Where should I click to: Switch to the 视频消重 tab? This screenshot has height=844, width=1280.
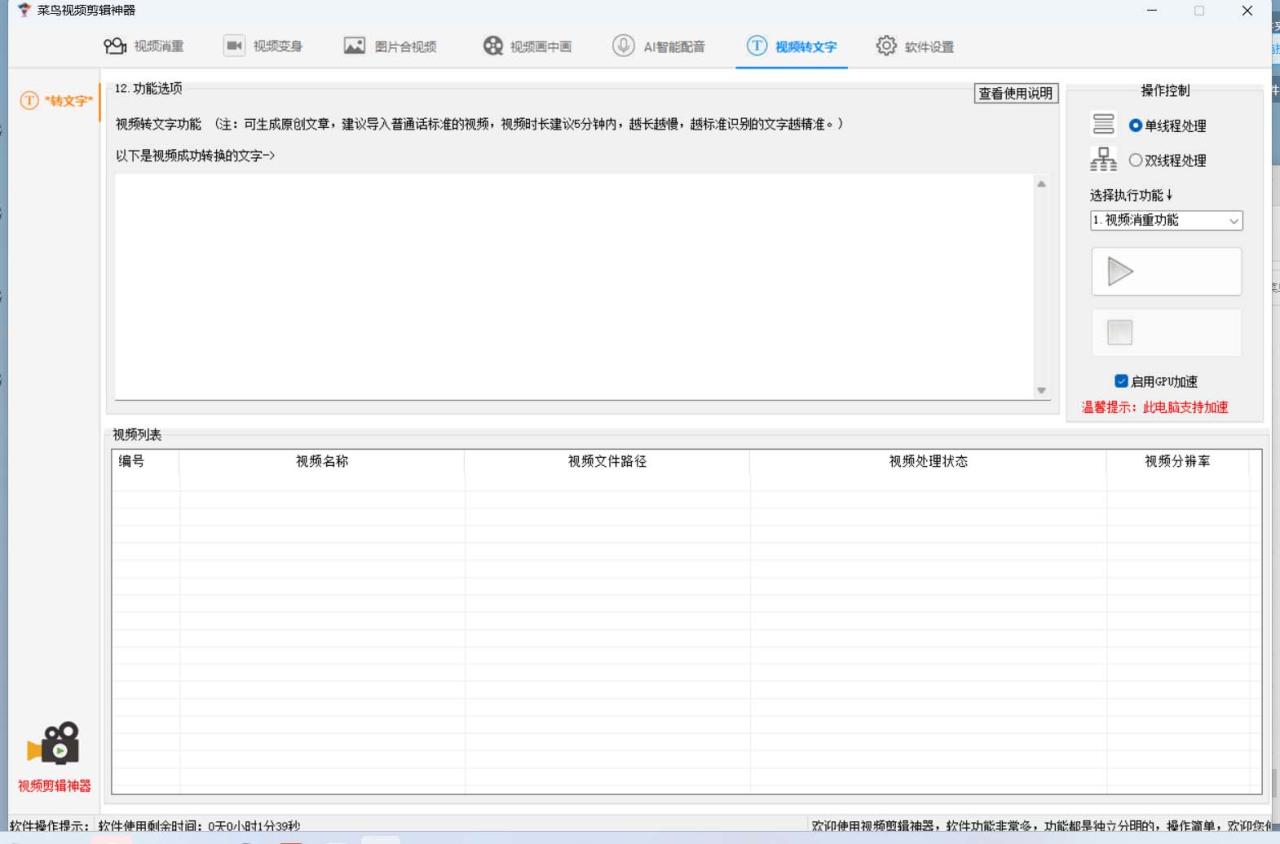coord(140,45)
